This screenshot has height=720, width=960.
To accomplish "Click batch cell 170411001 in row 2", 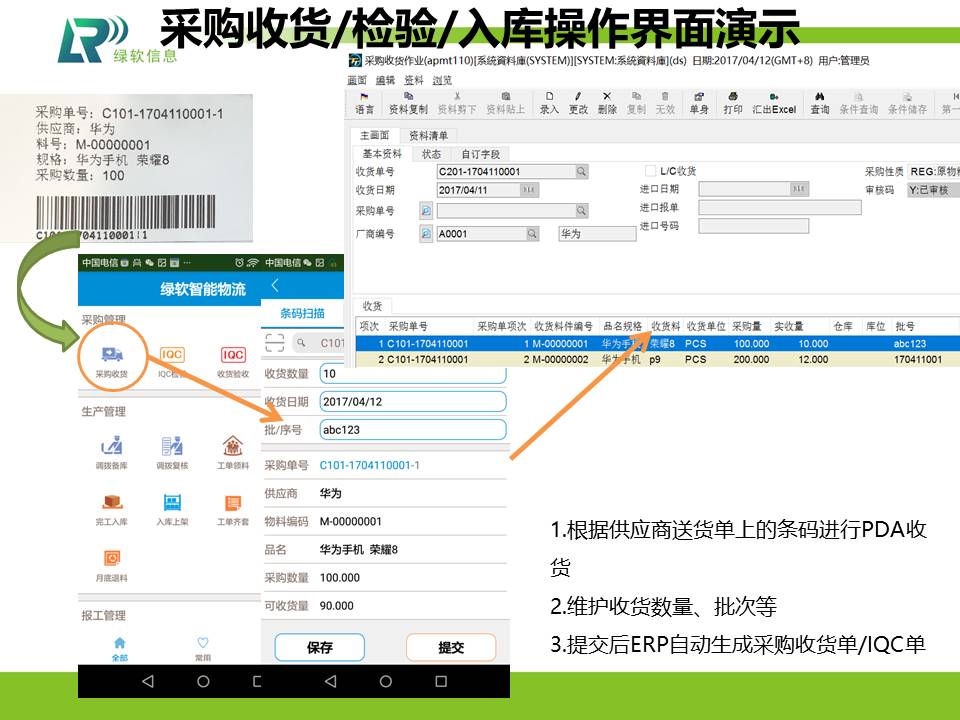I will pyautogui.click(x=917, y=359).
